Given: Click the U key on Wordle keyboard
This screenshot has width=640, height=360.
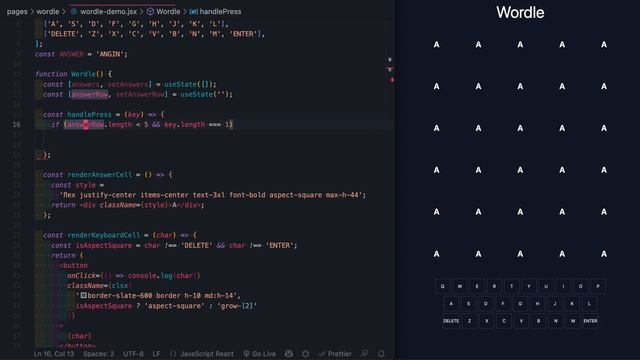Looking at the screenshot, I should [x=546, y=286].
